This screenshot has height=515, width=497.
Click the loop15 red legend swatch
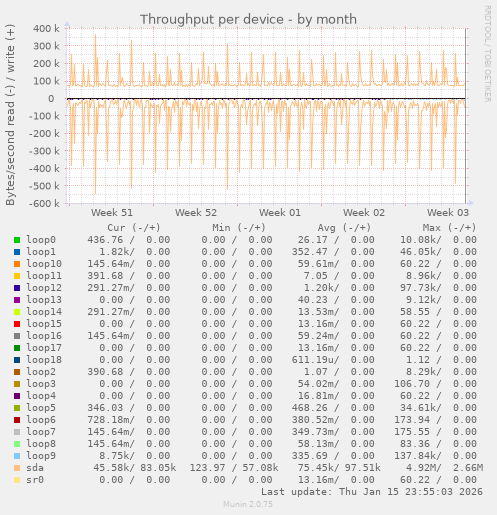point(17,324)
